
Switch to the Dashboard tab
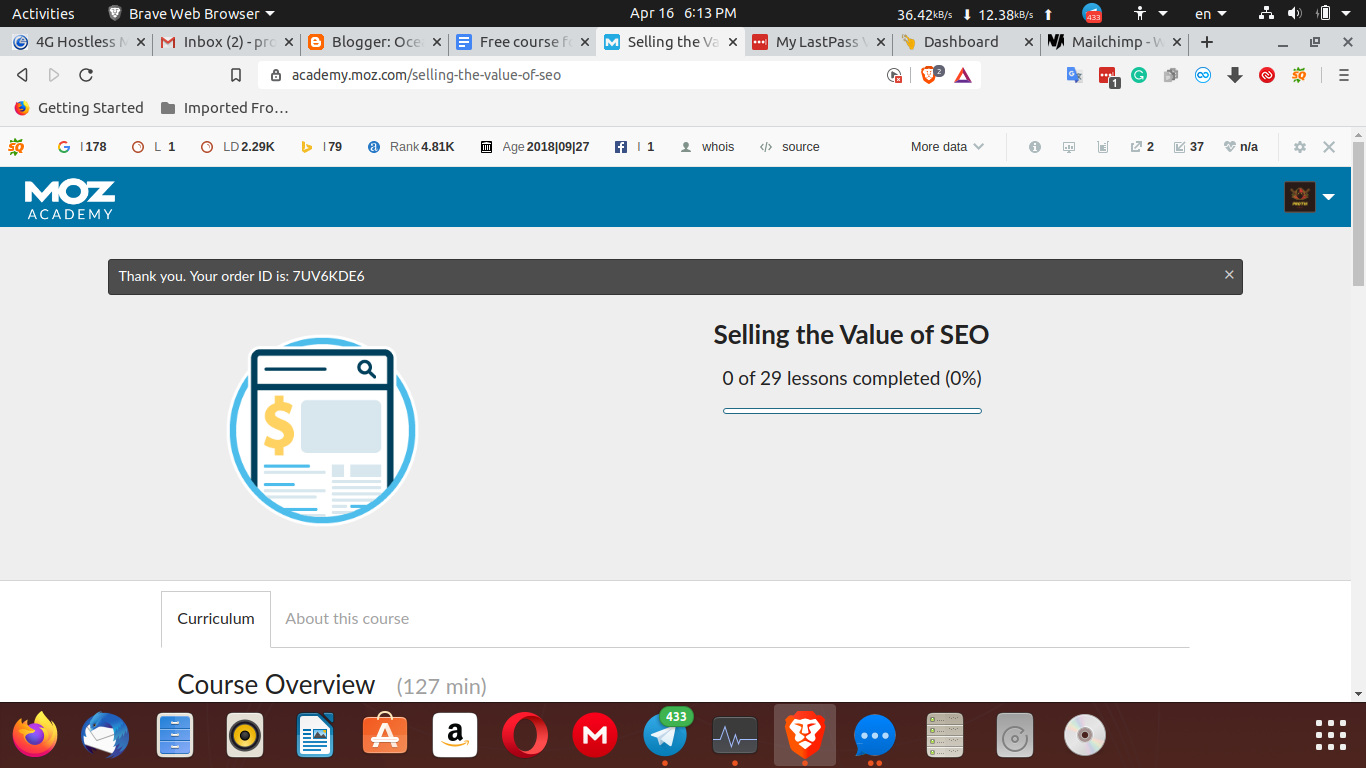[966, 42]
